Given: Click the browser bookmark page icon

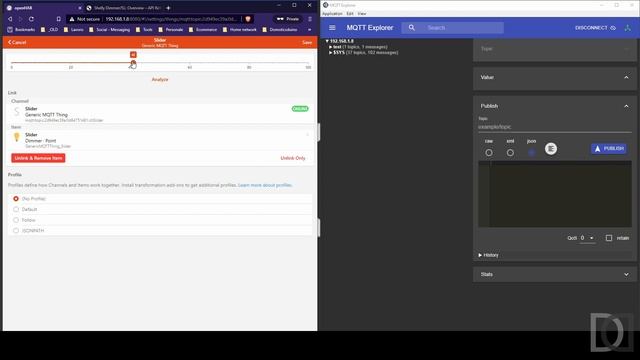Looking at the screenshot, I should coord(59,19).
